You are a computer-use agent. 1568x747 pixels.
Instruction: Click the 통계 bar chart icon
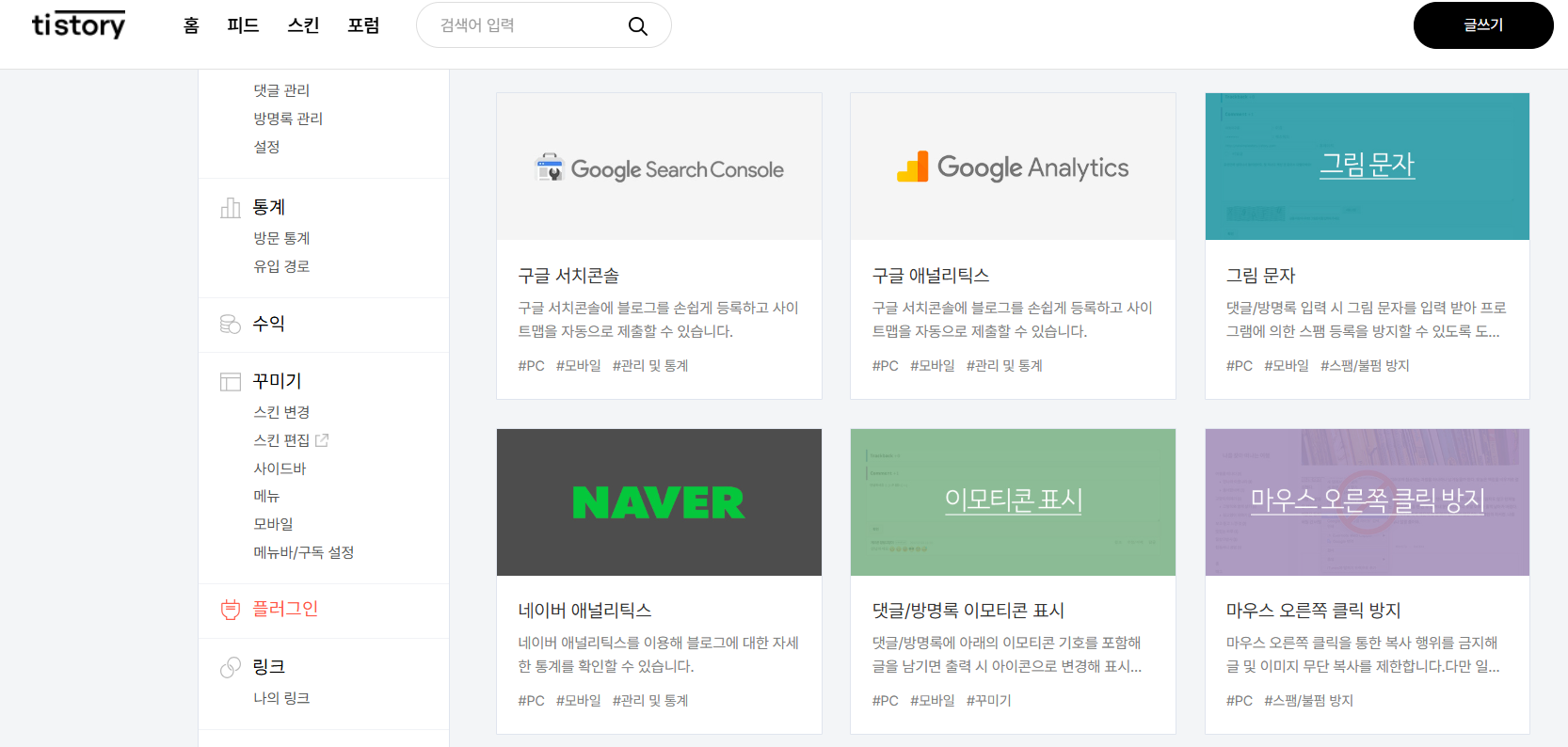tap(231, 207)
